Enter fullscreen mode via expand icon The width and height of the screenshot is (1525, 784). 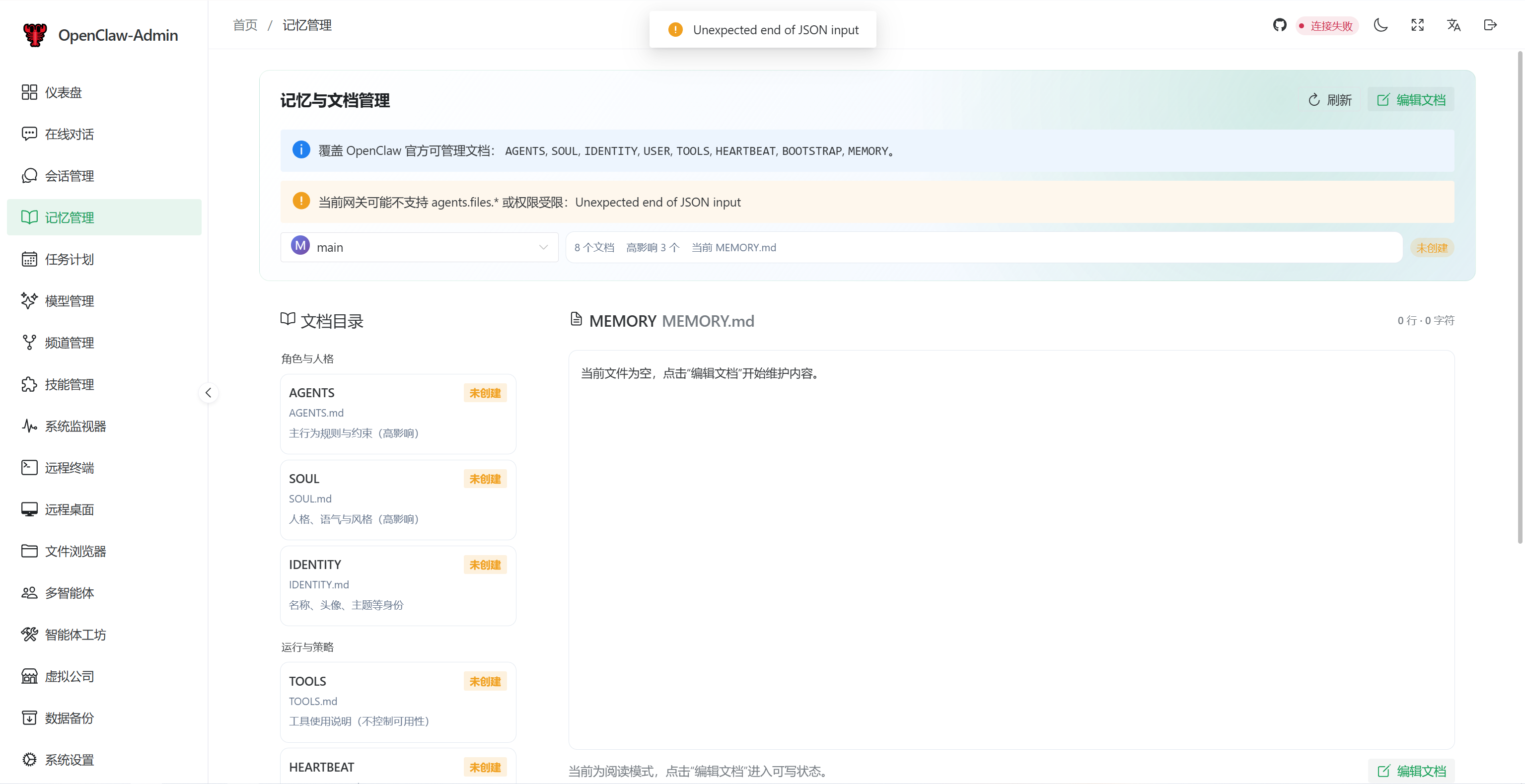click(1417, 25)
